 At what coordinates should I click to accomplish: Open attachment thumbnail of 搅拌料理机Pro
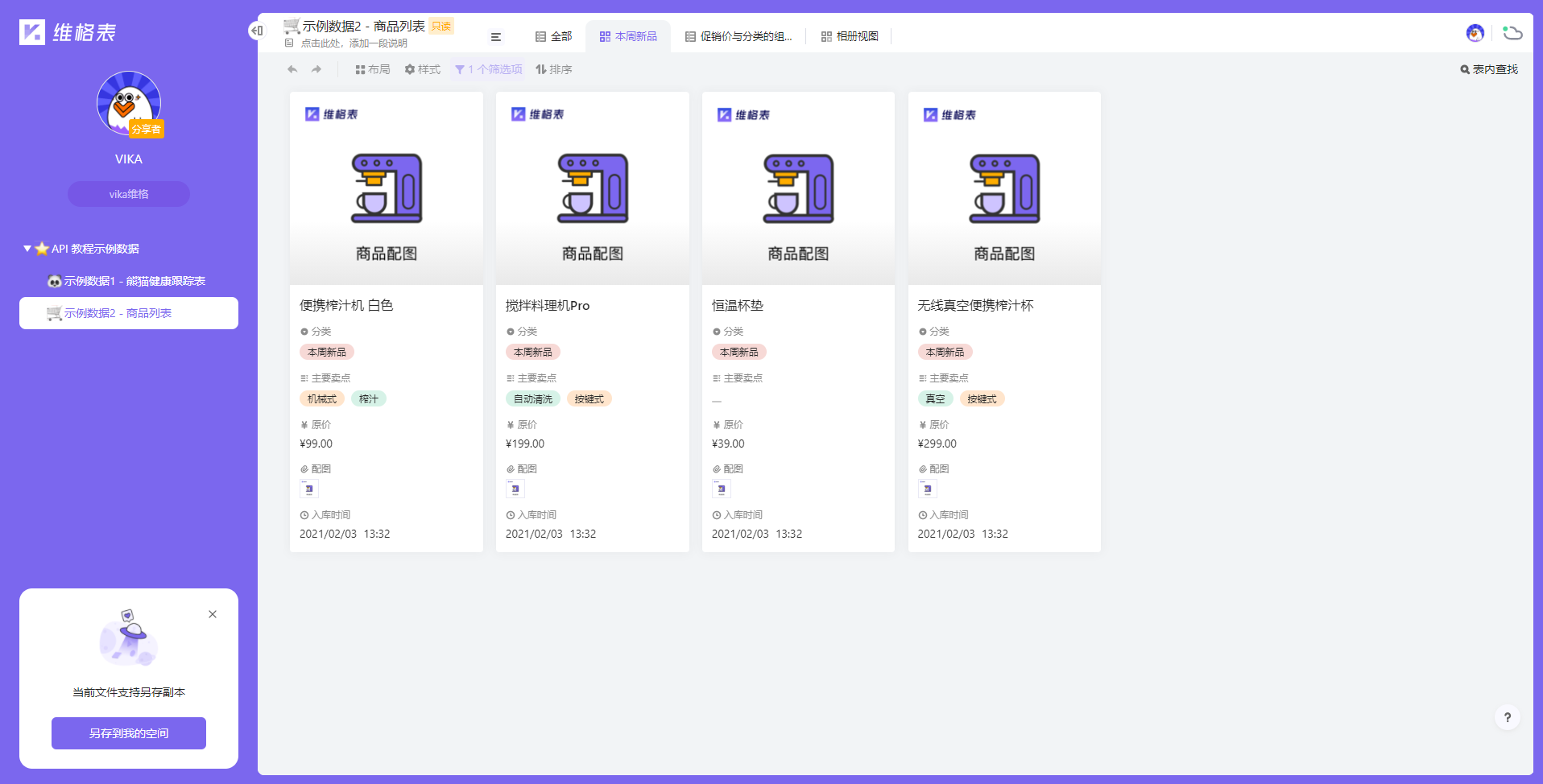click(x=515, y=489)
